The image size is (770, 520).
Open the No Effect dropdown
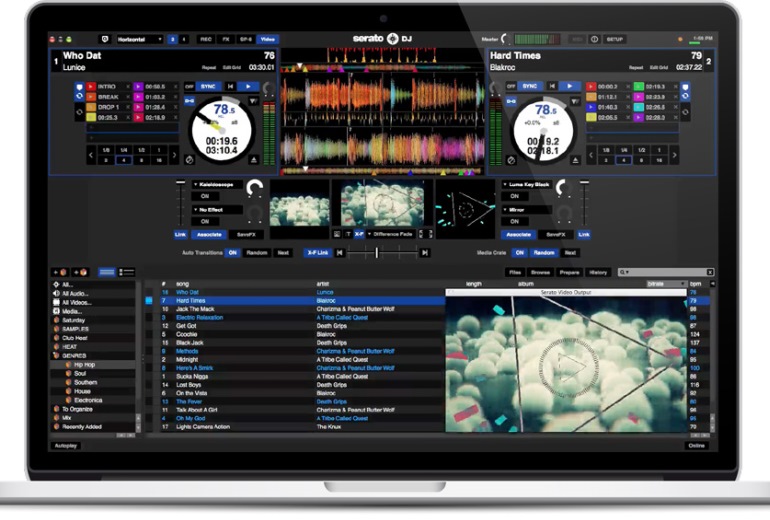(217, 210)
